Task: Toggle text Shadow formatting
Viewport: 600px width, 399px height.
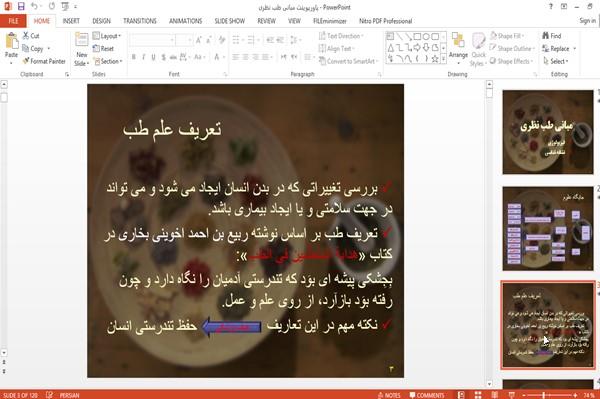Action: coord(163,57)
